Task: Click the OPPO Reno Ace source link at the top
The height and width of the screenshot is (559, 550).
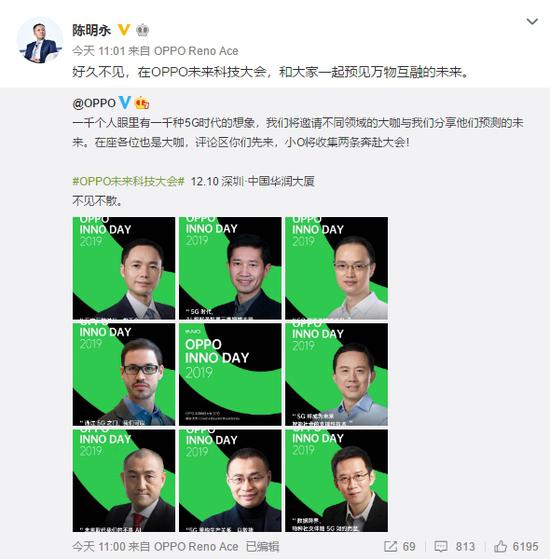Action: (x=196, y=51)
